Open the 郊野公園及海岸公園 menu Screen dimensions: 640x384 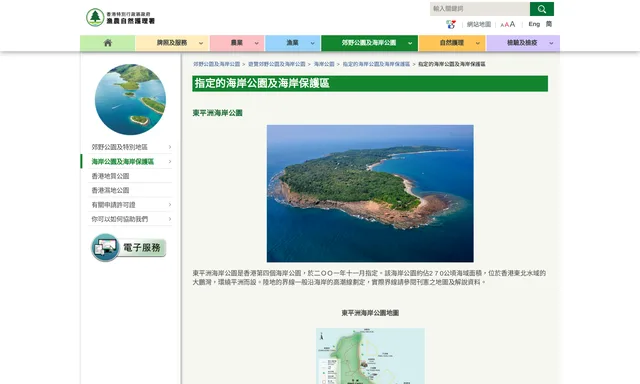click(x=369, y=43)
